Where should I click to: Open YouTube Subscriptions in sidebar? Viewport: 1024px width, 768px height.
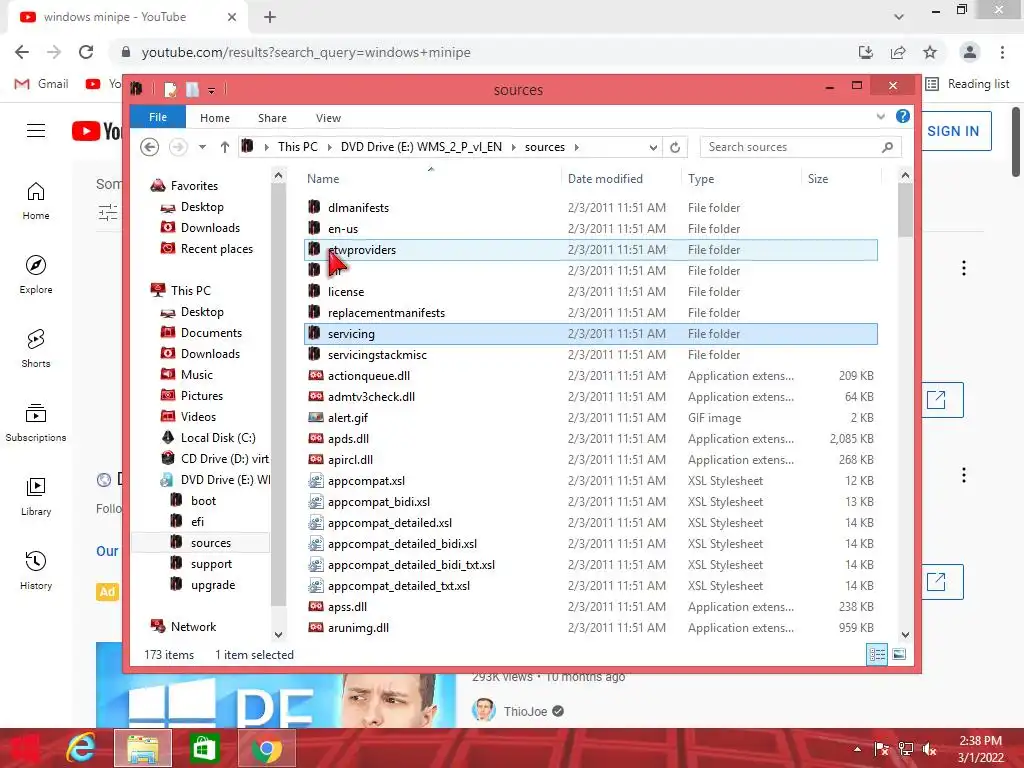[x=36, y=423]
